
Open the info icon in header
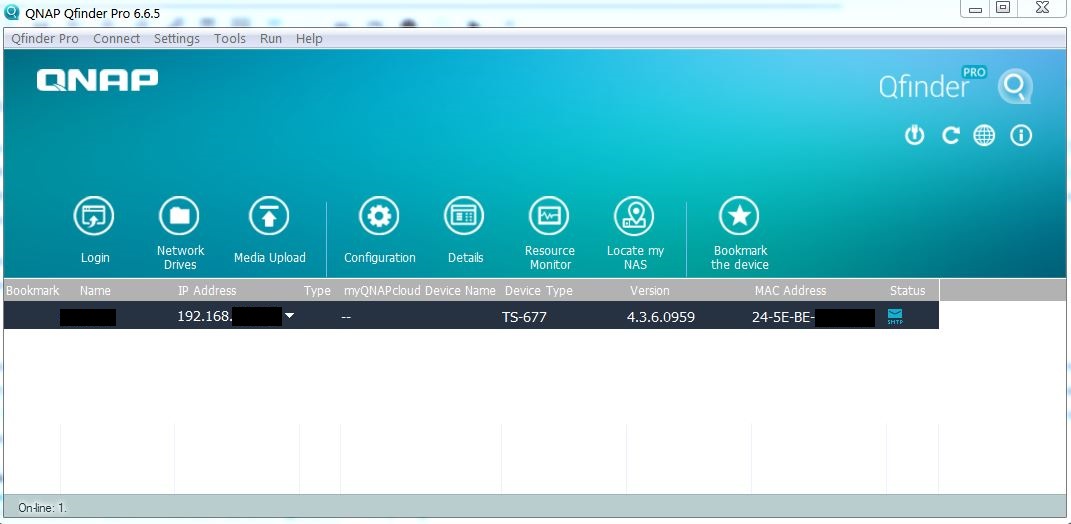(1021, 135)
